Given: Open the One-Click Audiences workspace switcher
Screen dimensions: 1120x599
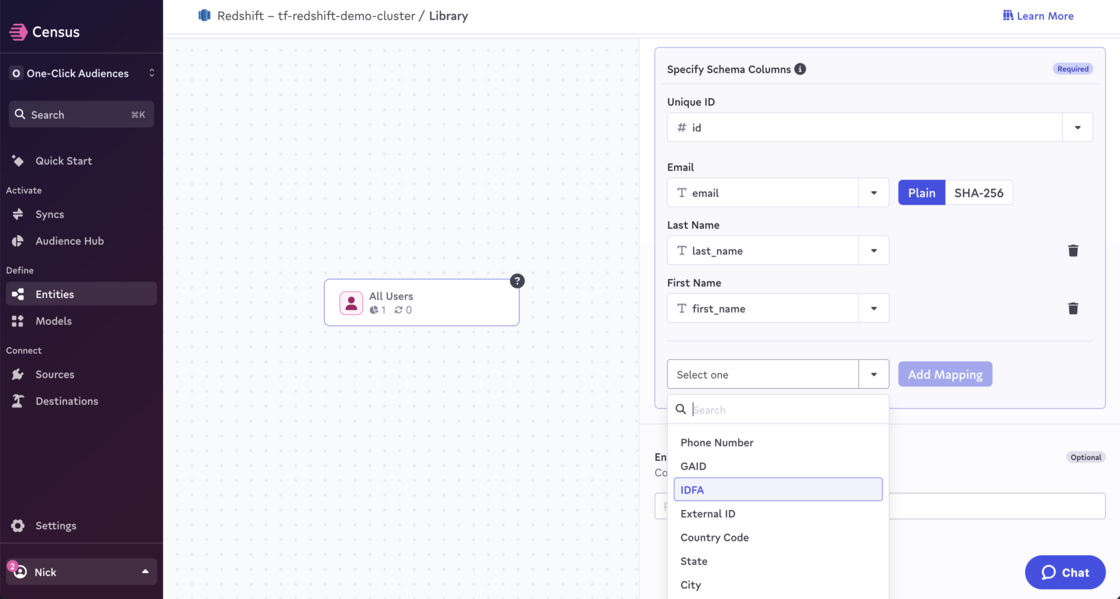Looking at the screenshot, I should click(81, 73).
